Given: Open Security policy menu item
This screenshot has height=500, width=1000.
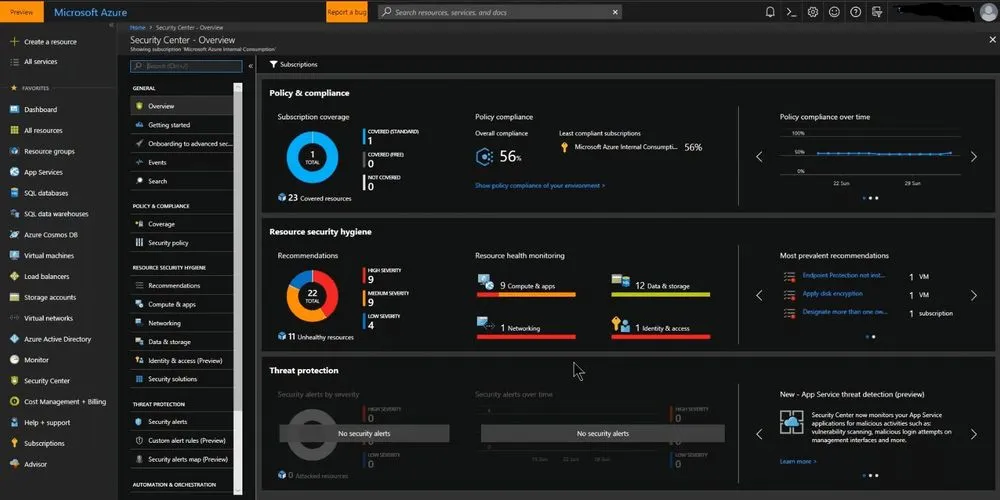Looking at the screenshot, I should (182, 243).
